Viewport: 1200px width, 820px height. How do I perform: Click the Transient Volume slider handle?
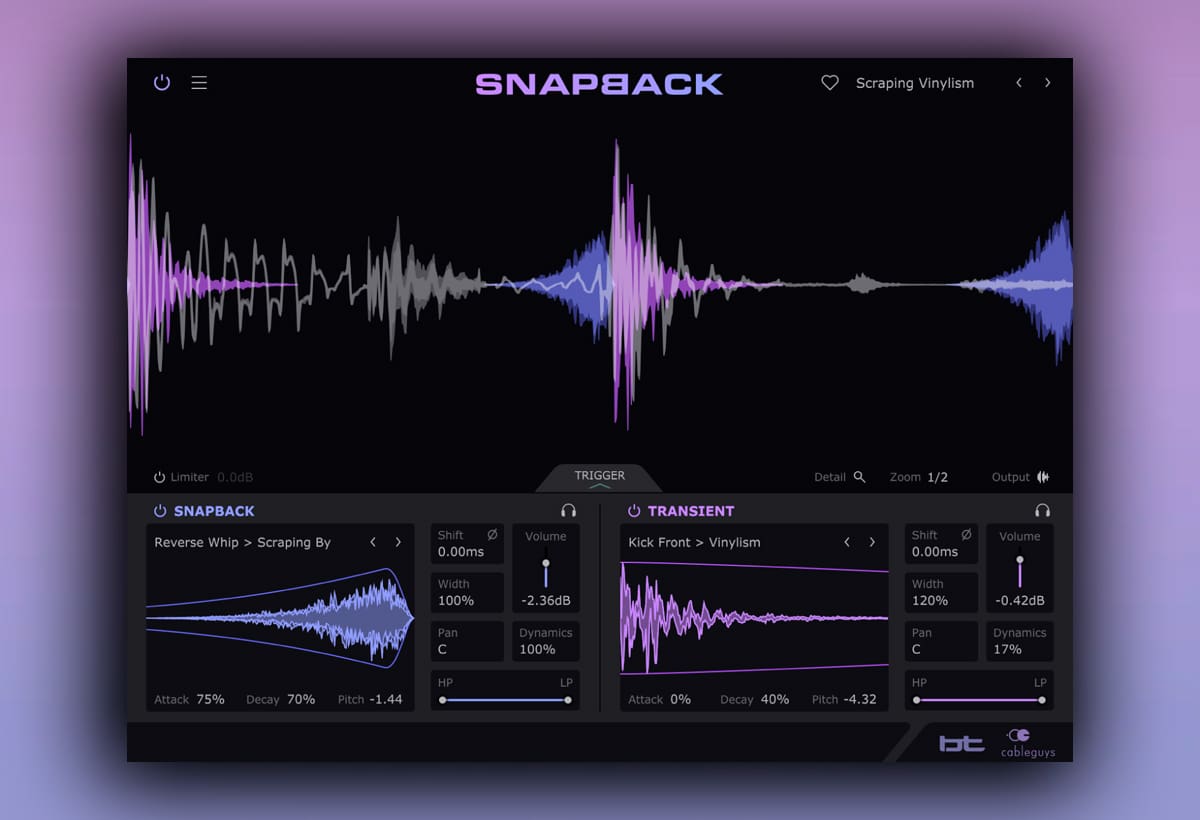pos(1020,560)
